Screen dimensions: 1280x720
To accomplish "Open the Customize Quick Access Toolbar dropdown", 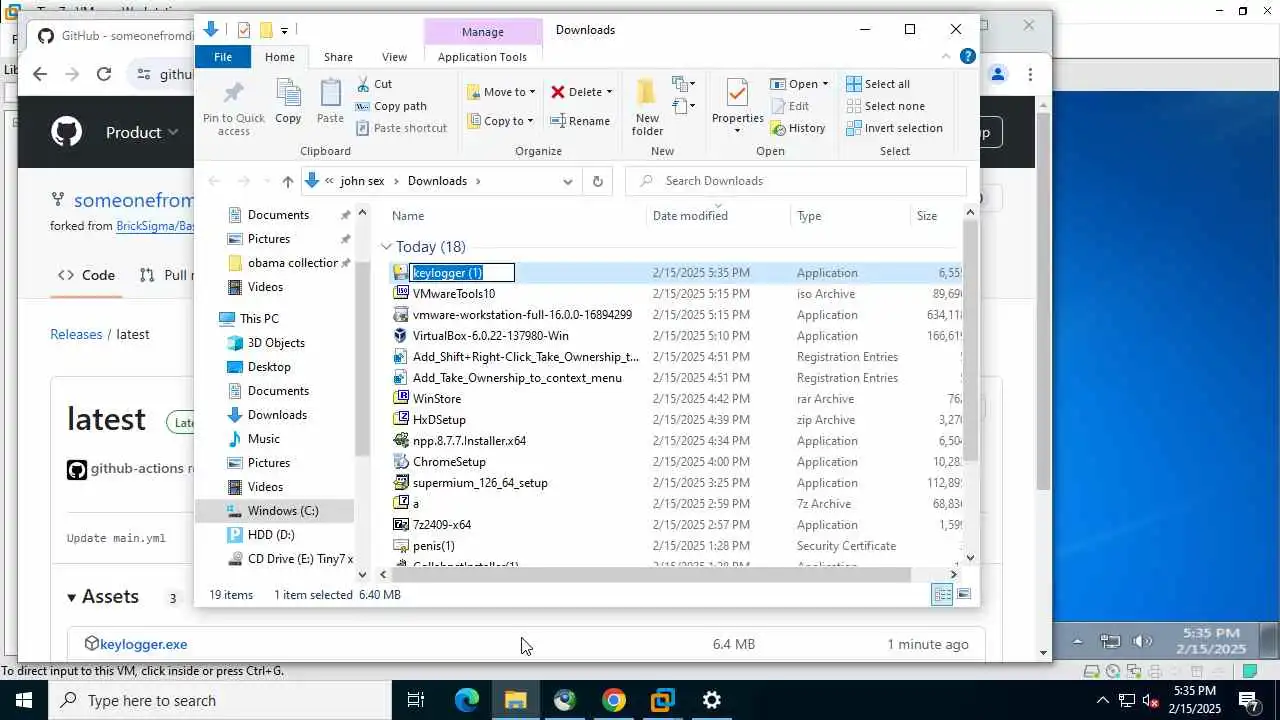I will pos(284,30).
